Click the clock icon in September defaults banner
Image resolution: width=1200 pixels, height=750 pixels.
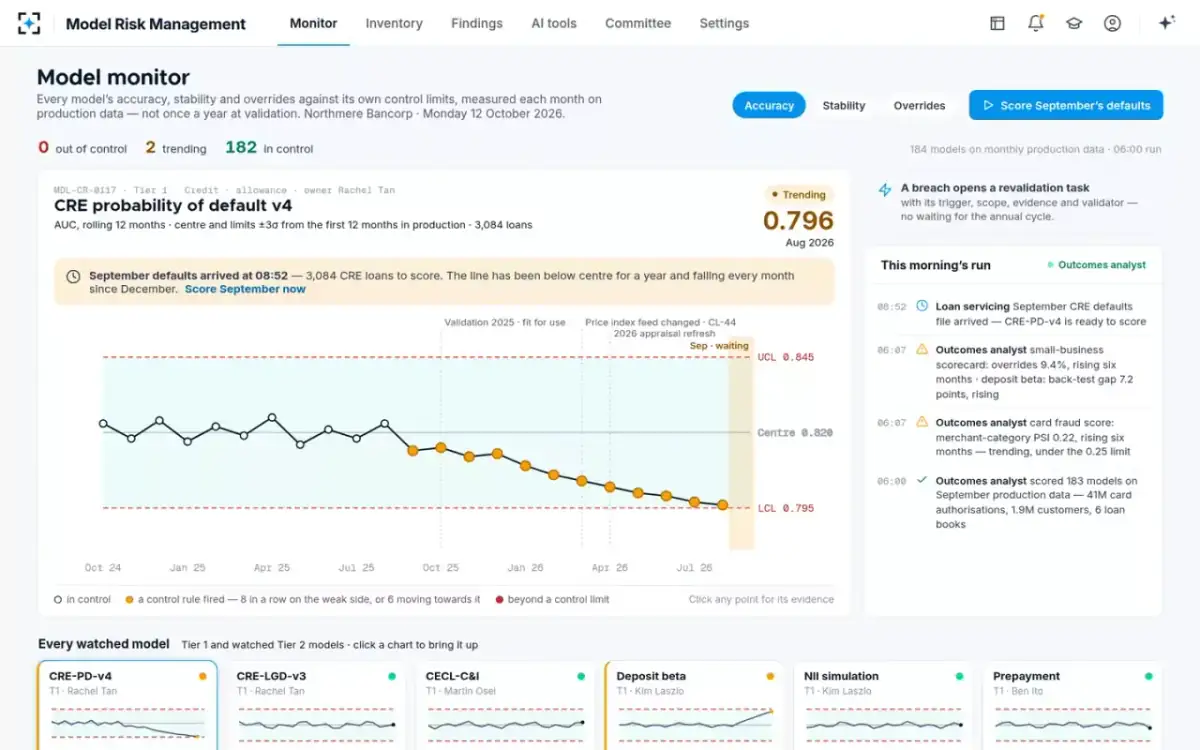tap(73, 276)
